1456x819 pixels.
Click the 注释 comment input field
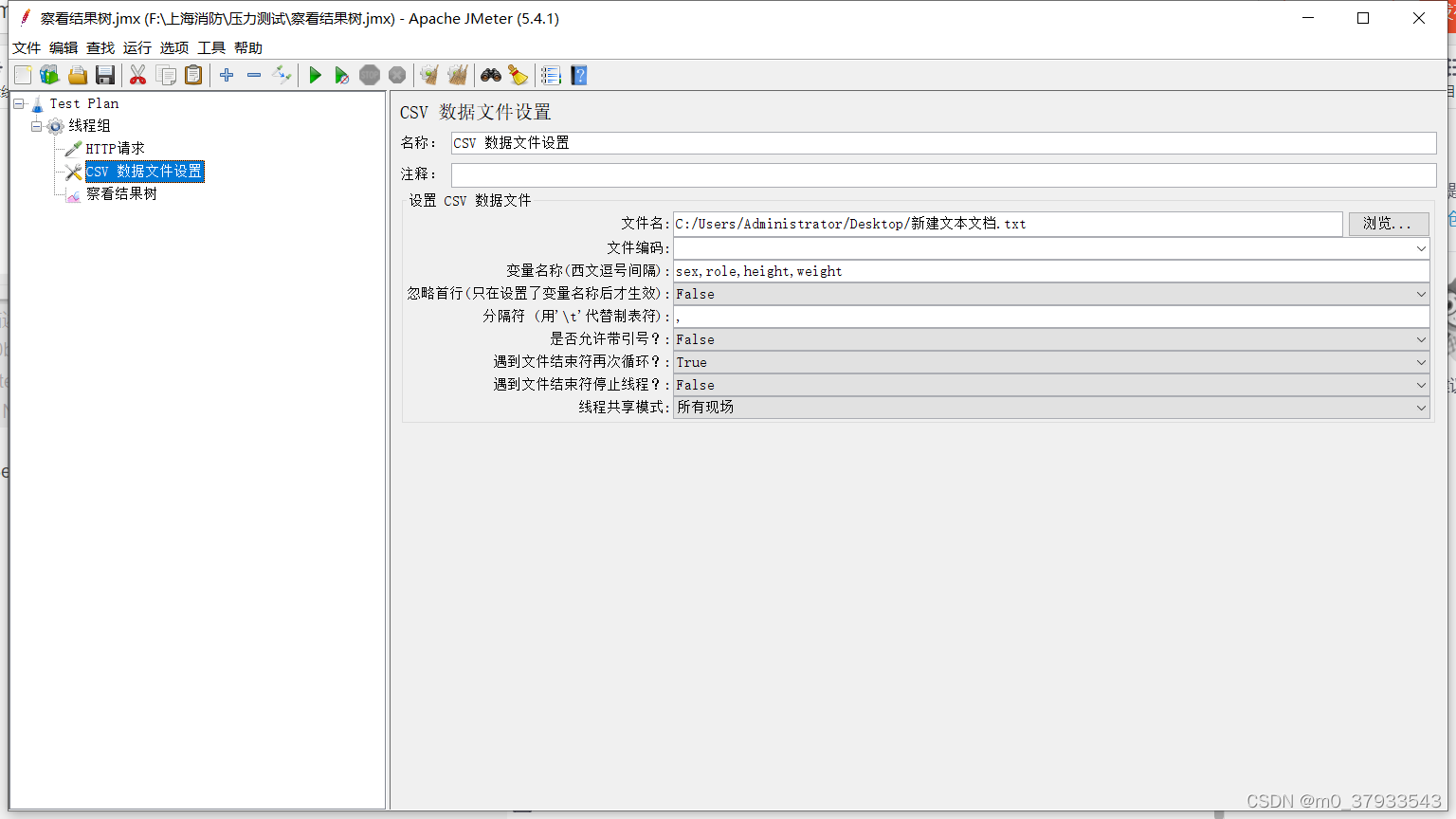(x=943, y=174)
